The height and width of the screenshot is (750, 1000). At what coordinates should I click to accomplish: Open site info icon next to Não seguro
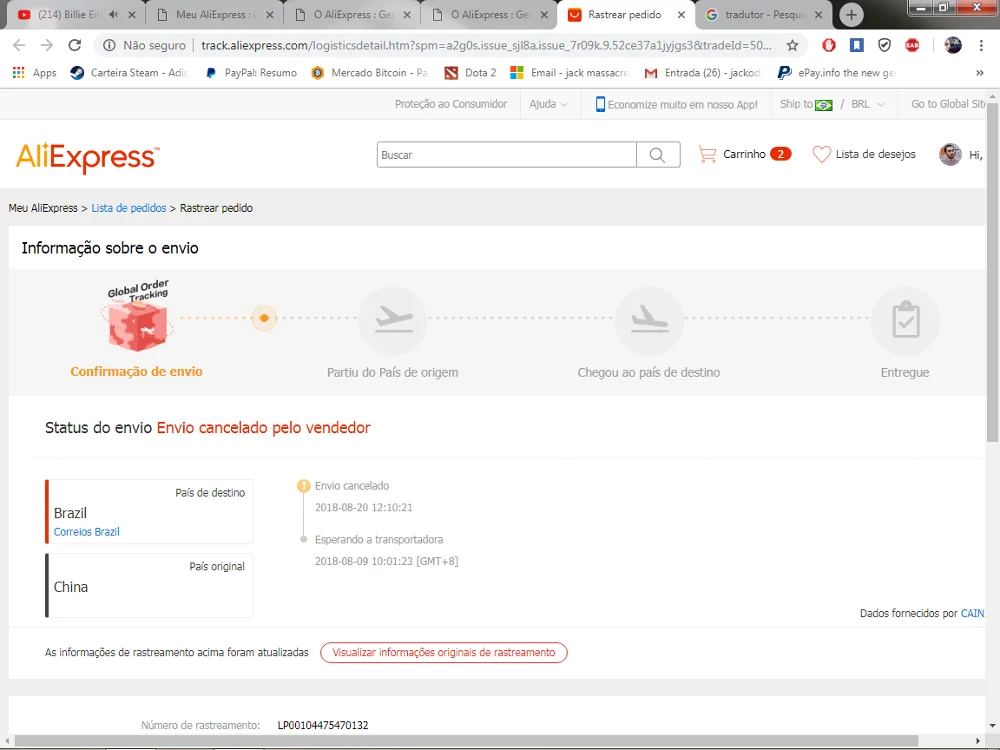click(x=109, y=45)
